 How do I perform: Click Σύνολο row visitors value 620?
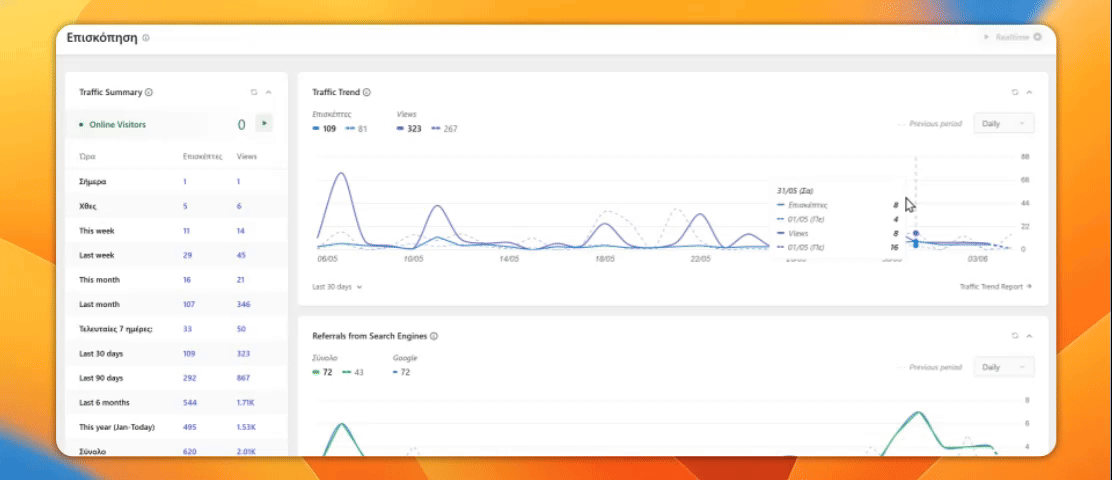pos(189,451)
